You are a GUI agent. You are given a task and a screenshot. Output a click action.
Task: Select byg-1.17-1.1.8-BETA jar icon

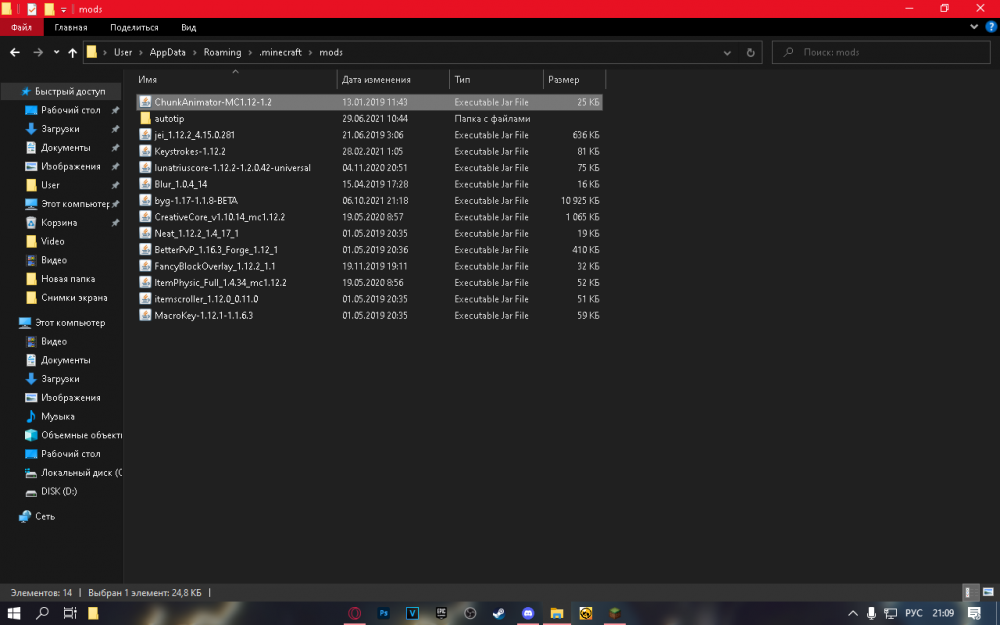[x=145, y=200]
